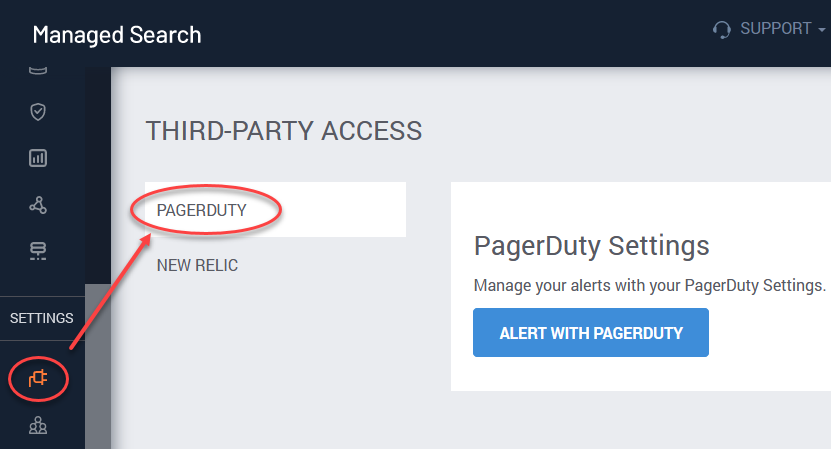Open the SUPPORT menu label
831x449 pixels.
[775, 29]
